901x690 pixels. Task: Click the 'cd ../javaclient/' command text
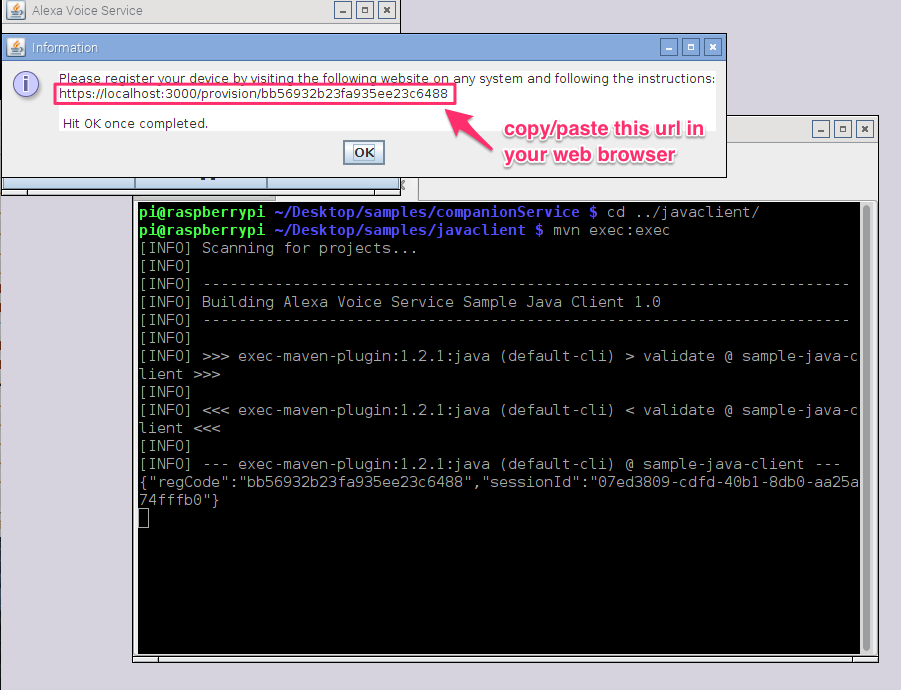pyautogui.click(x=683, y=212)
